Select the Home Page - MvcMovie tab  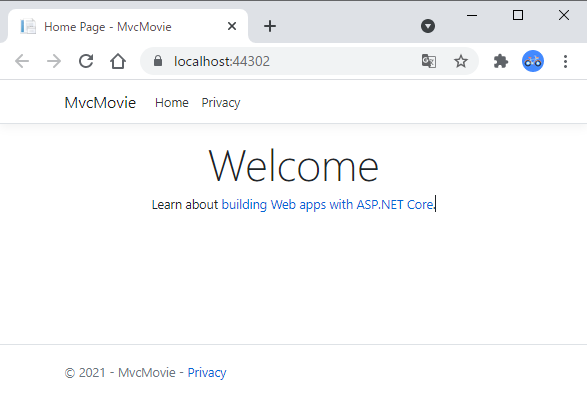pyautogui.click(x=127, y=26)
